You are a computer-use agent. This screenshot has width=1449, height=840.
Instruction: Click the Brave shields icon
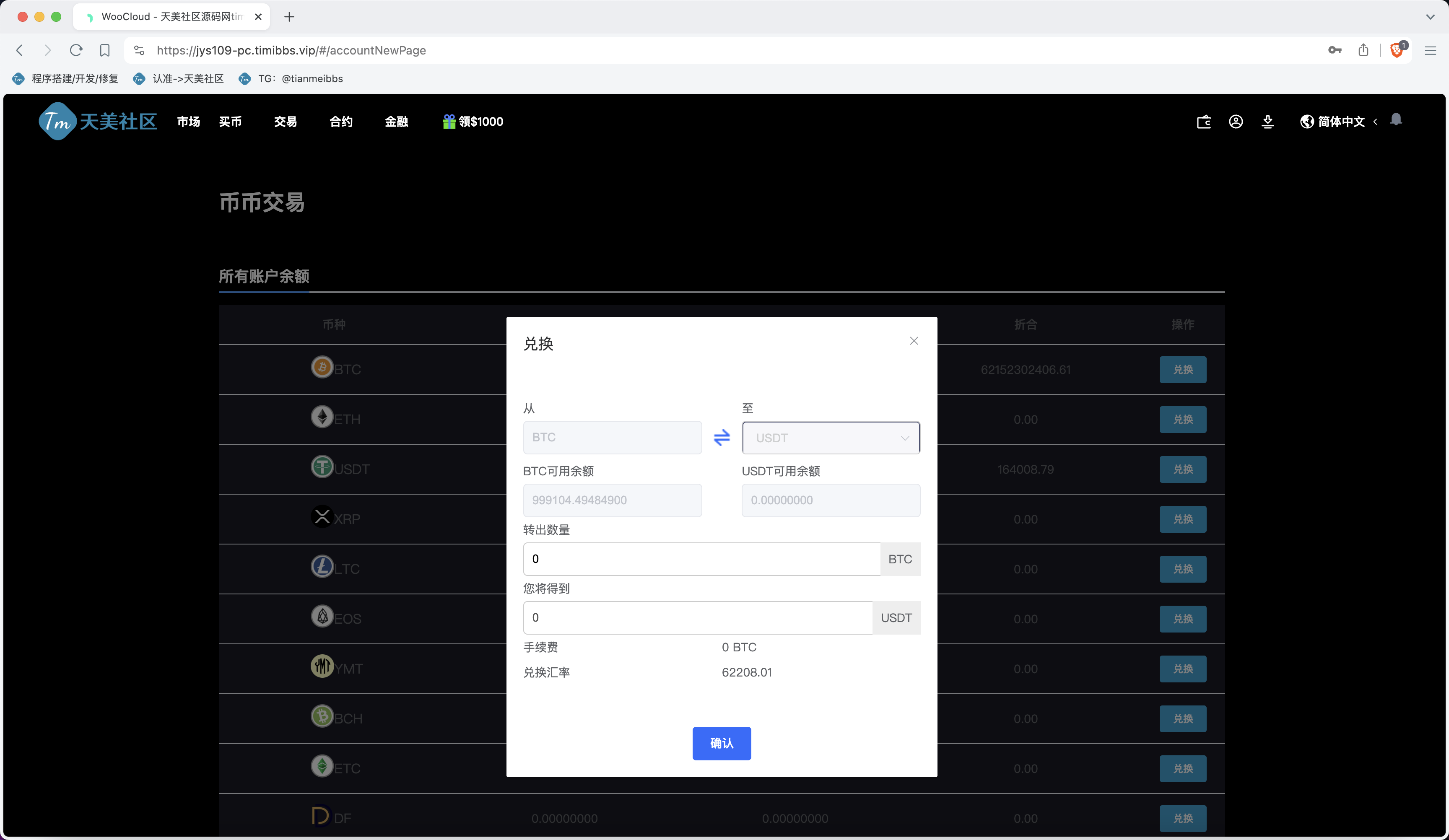point(1396,50)
